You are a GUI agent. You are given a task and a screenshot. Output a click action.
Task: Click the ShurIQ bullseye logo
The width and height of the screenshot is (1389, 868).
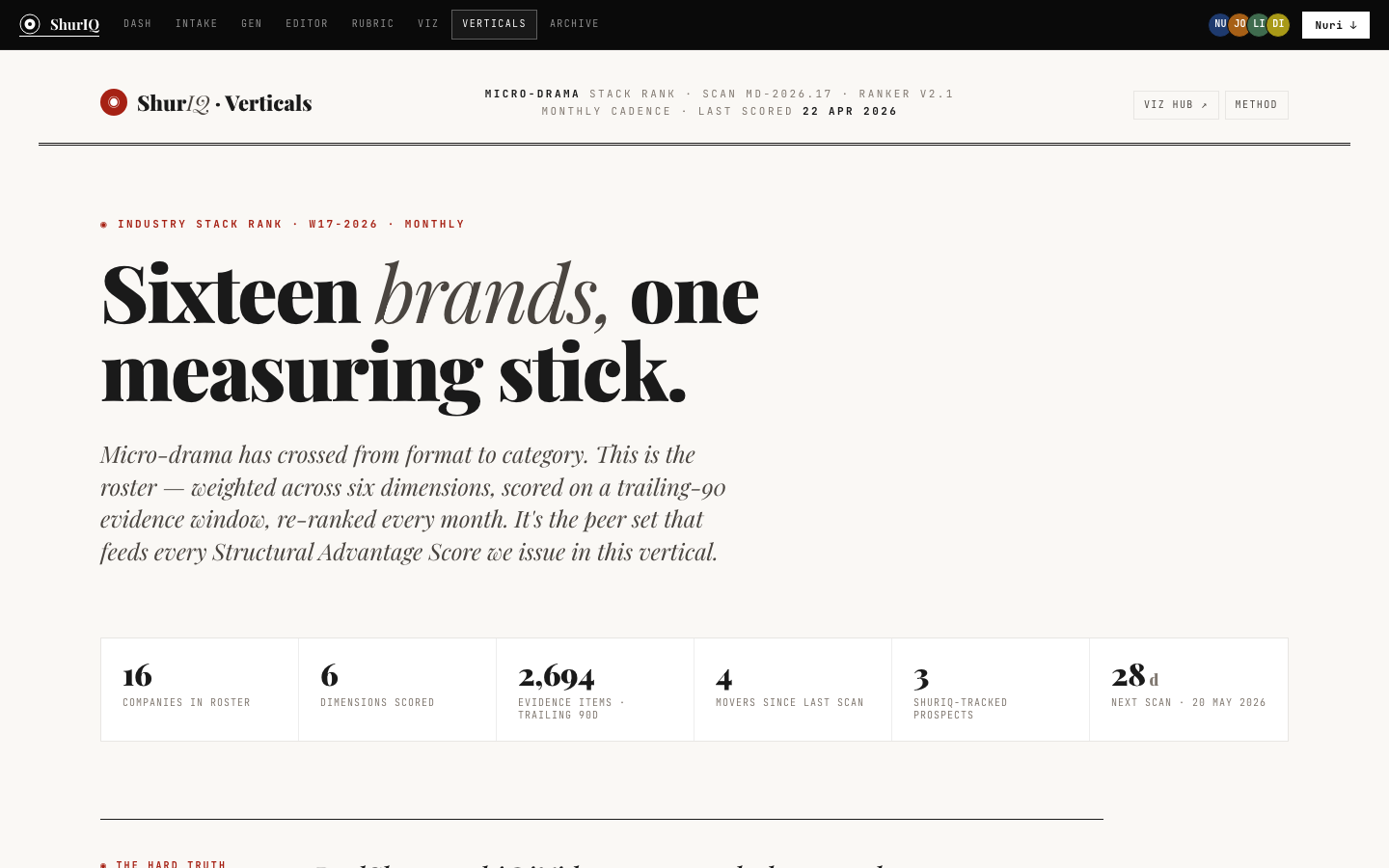click(x=30, y=24)
